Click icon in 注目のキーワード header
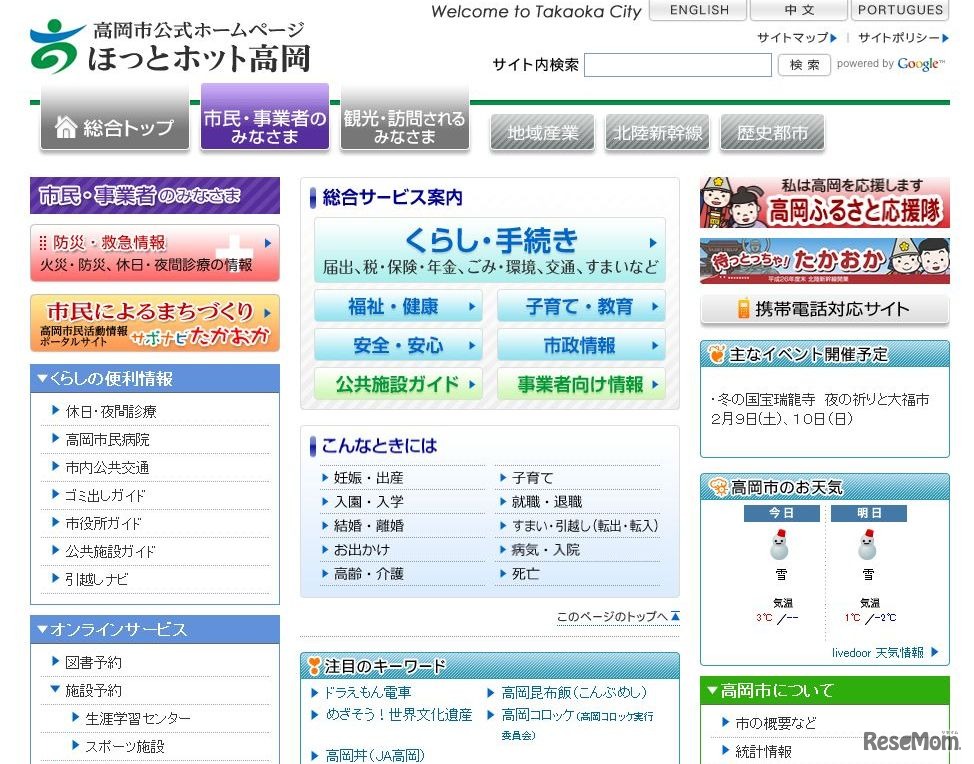 [x=314, y=666]
